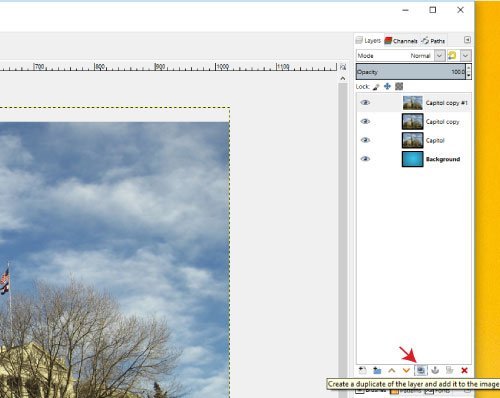Hide the Background layer
Image resolution: width=500 pixels, height=398 pixels.
(365, 159)
